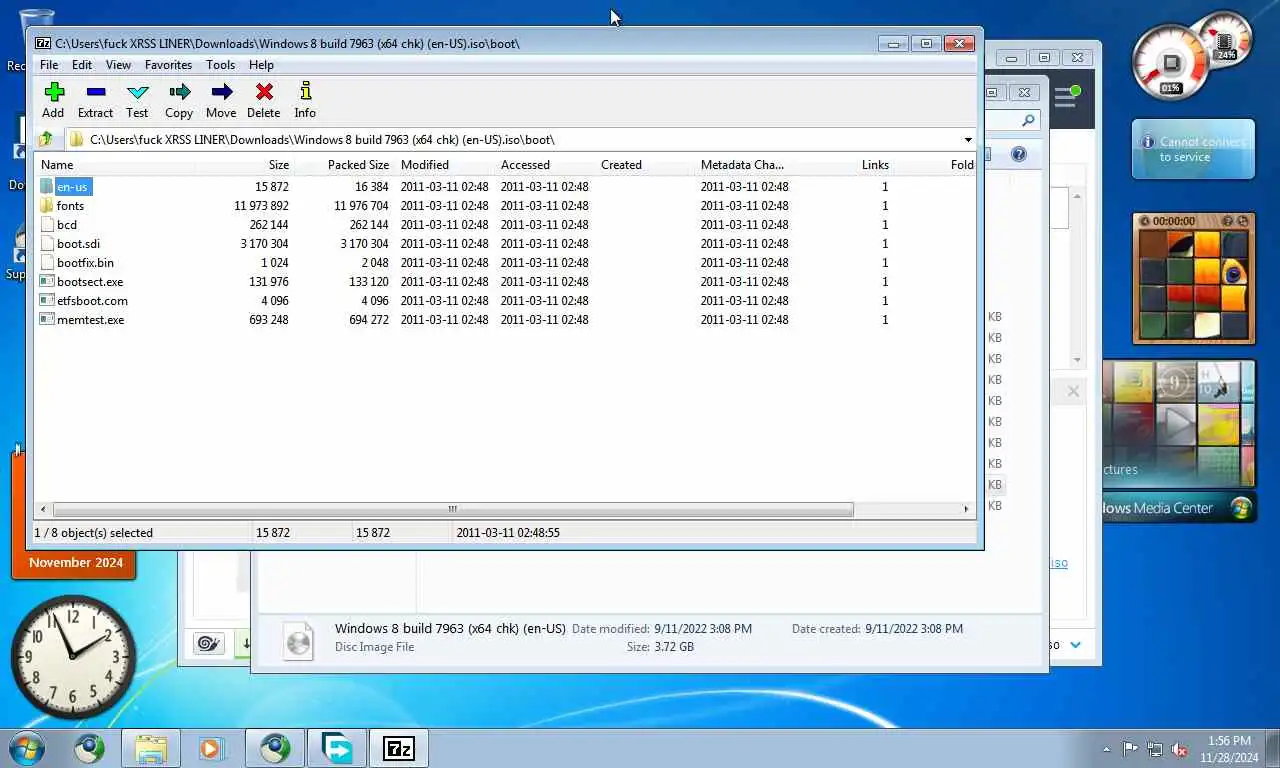Click the horizontal scrollbar thumb in 7-Zip
Viewport: 1280px width, 768px height.
click(452, 509)
